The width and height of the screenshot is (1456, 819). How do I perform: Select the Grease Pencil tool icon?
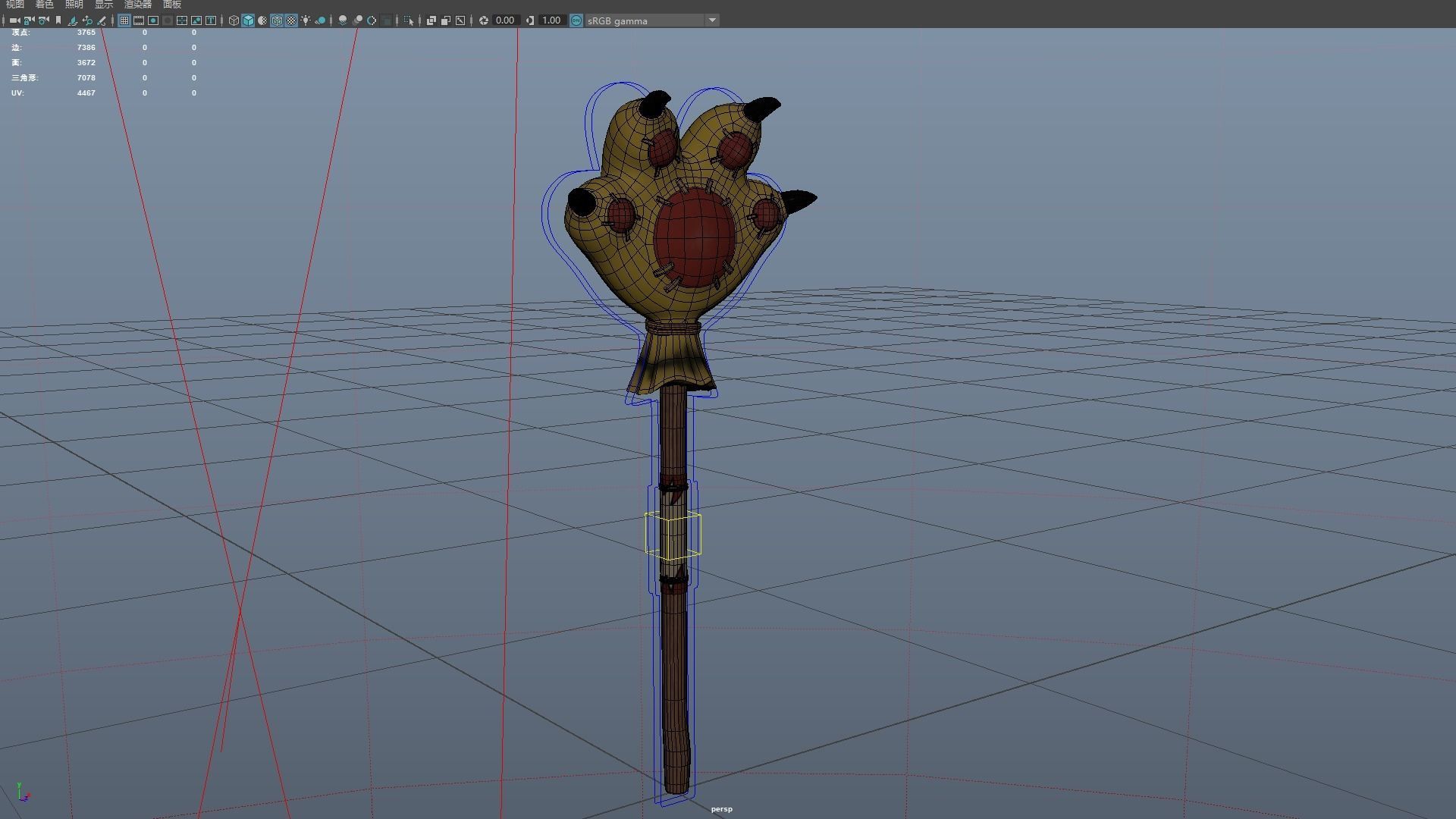point(102,20)
